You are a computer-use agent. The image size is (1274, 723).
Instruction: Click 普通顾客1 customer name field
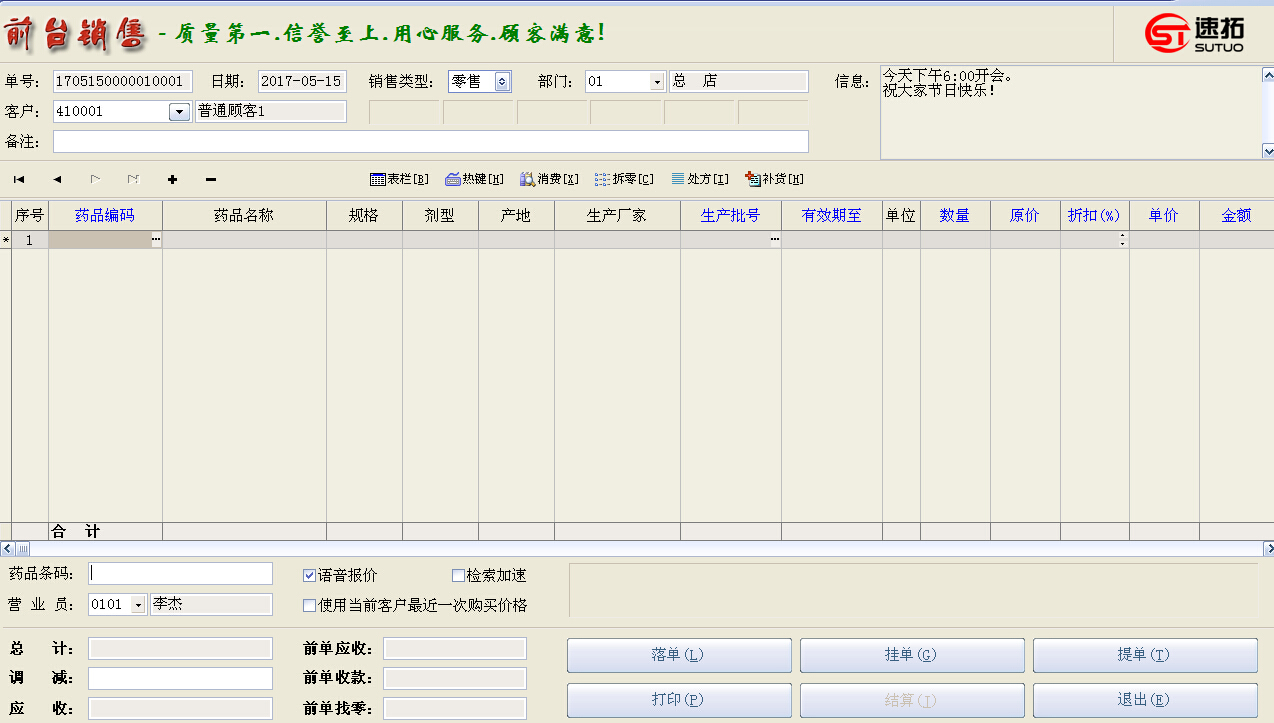click(x=270, y=112)
